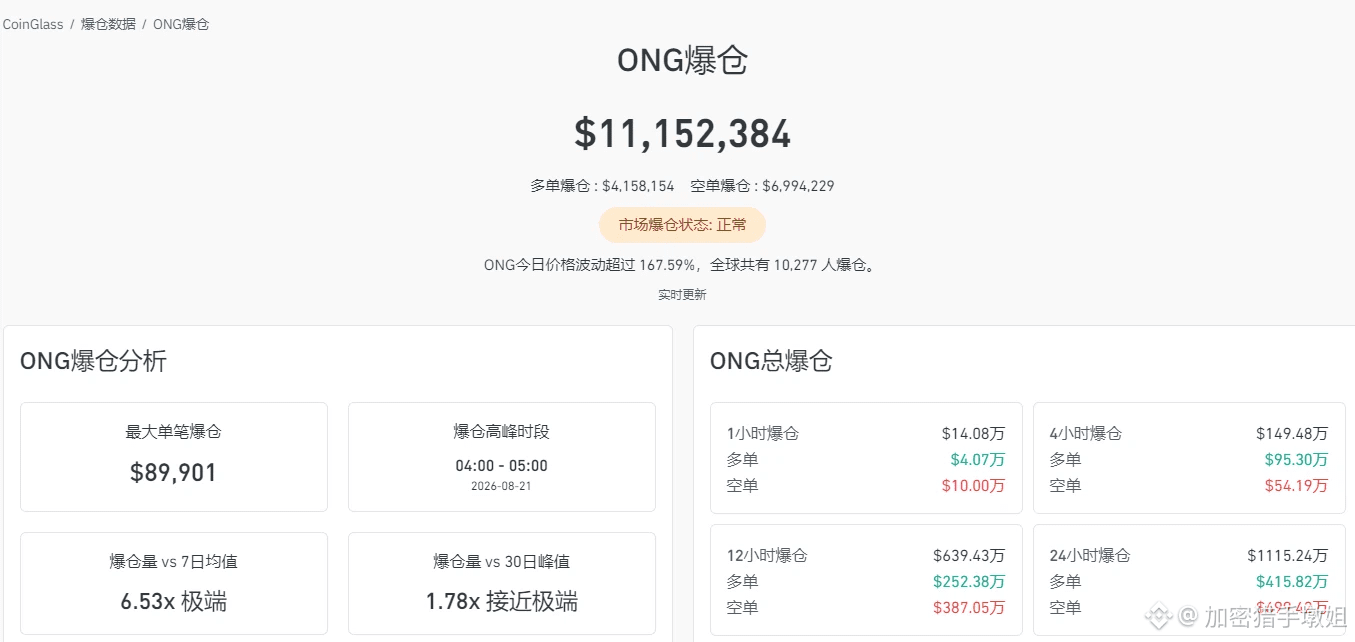This screenshot has width=1355, height=642.
Task: Click the 爆仓高峰时段 card label
Action: pyautogui.click(x=501, y=432)
